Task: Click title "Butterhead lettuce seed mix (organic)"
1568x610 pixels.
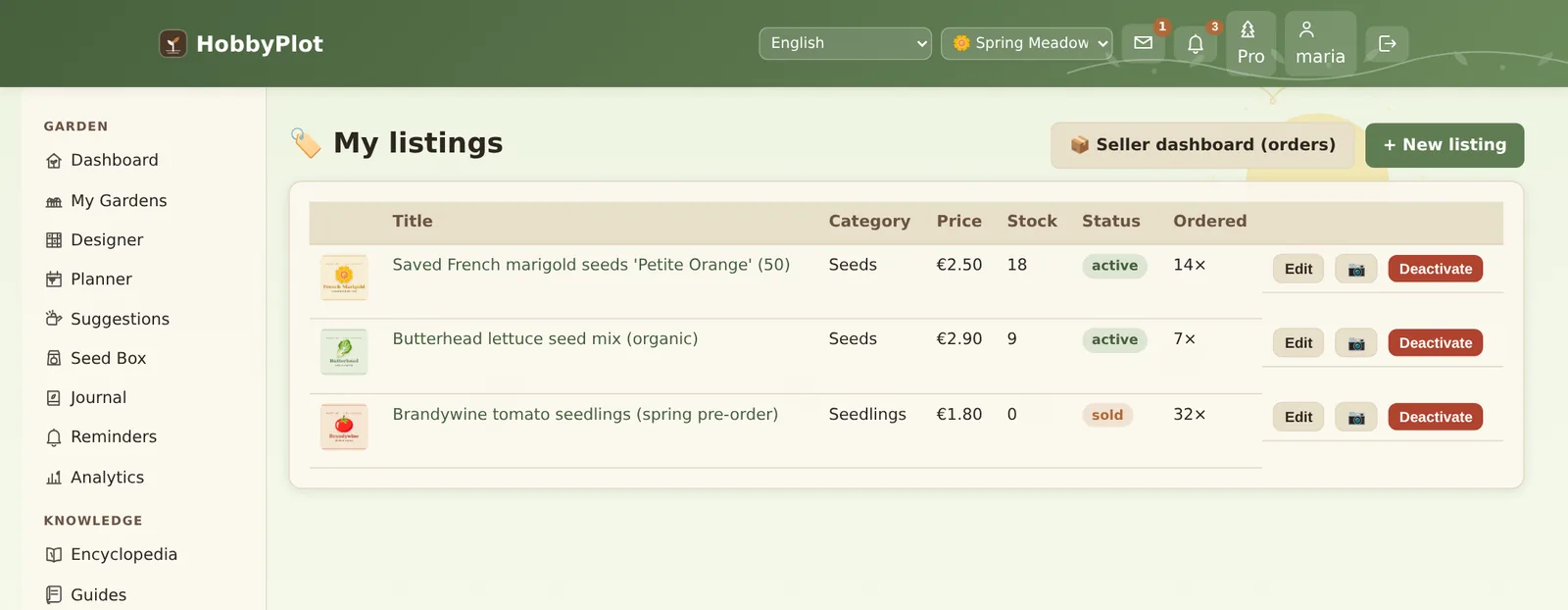Action: (545, 338)
